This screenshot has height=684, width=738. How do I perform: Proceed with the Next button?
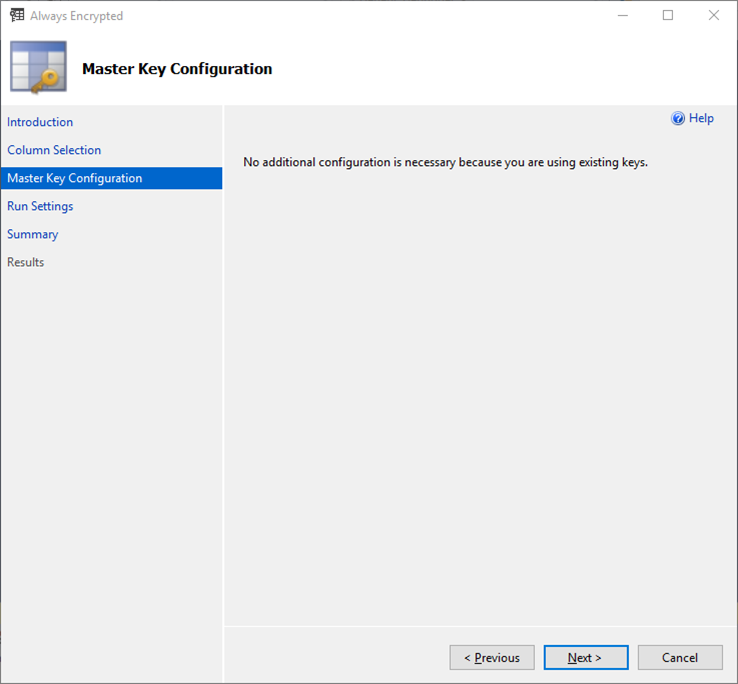[586, 657]
